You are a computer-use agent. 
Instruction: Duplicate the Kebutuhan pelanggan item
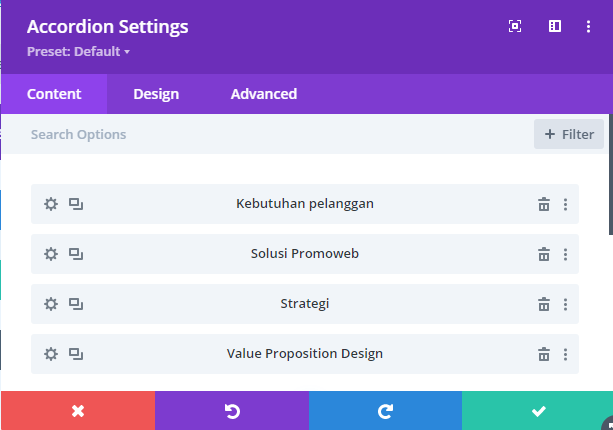[76, 204]
